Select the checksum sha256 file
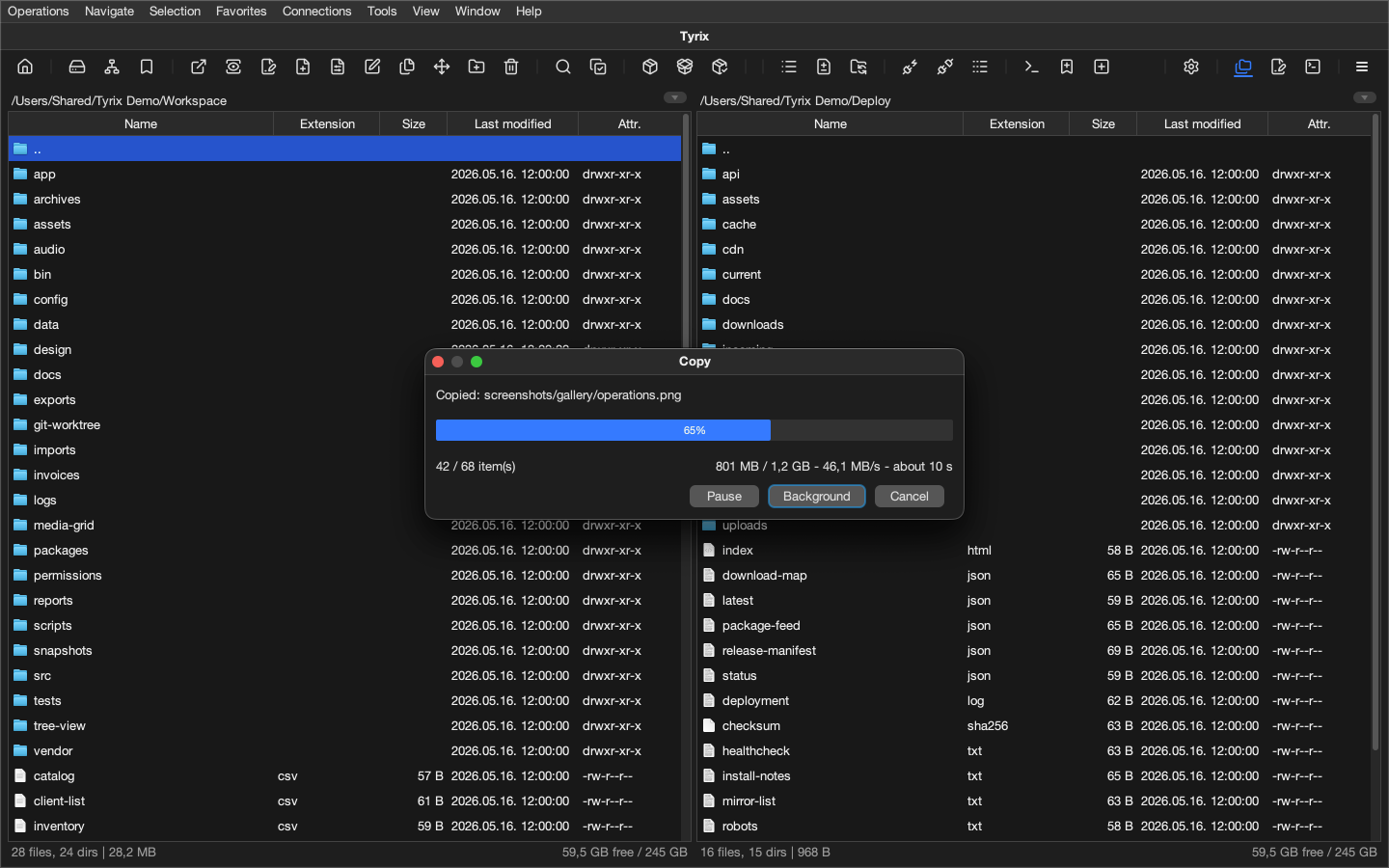This screenshot has height=868, width=1389. 1034,726
